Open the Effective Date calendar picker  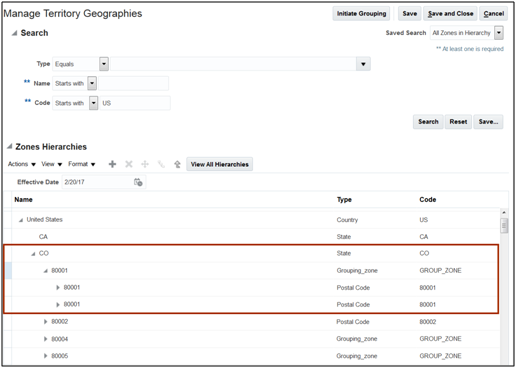(138, 182)
